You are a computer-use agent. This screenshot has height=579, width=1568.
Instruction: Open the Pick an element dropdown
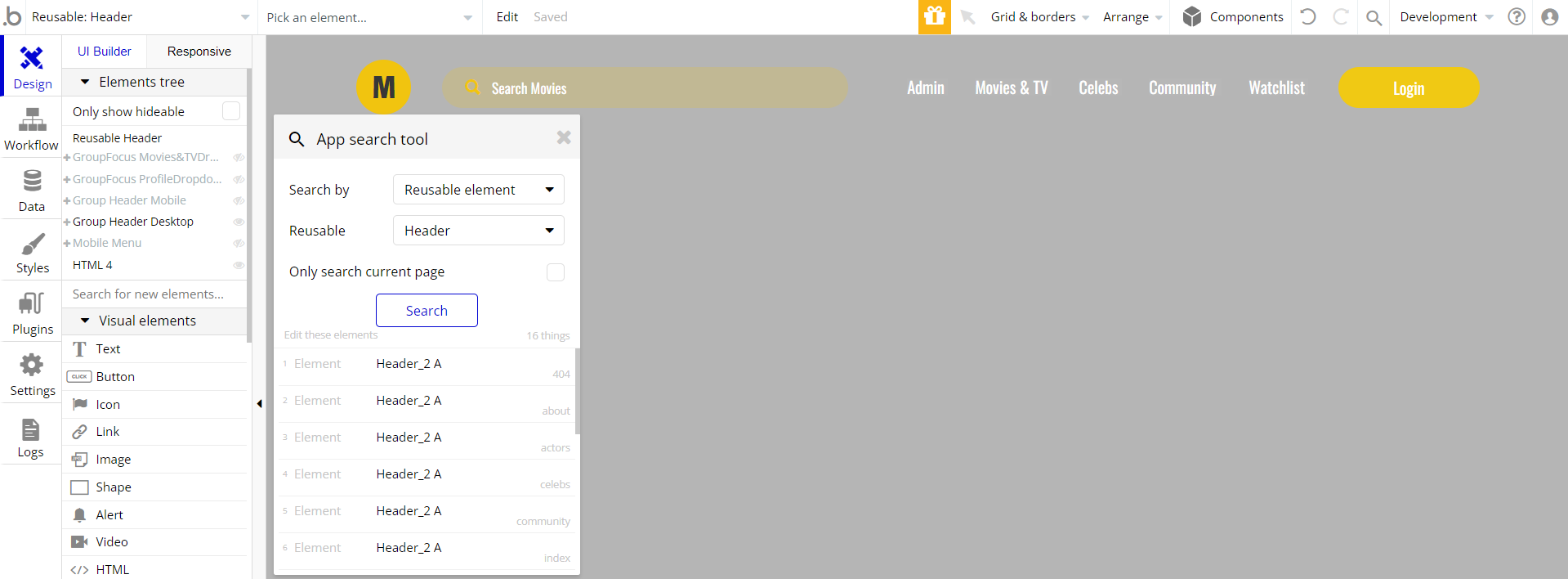369,17
